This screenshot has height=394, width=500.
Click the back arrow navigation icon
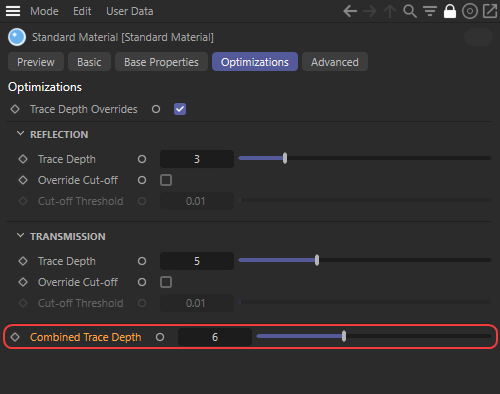350,11
